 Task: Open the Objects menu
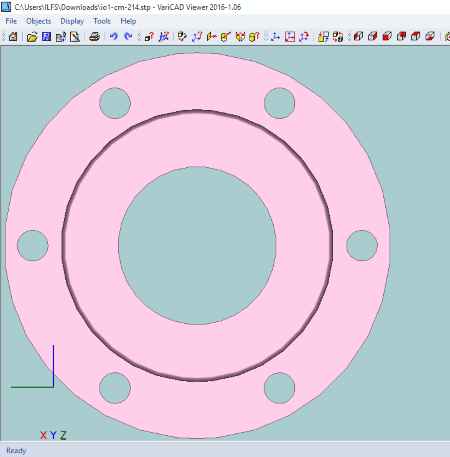point(38,21)
